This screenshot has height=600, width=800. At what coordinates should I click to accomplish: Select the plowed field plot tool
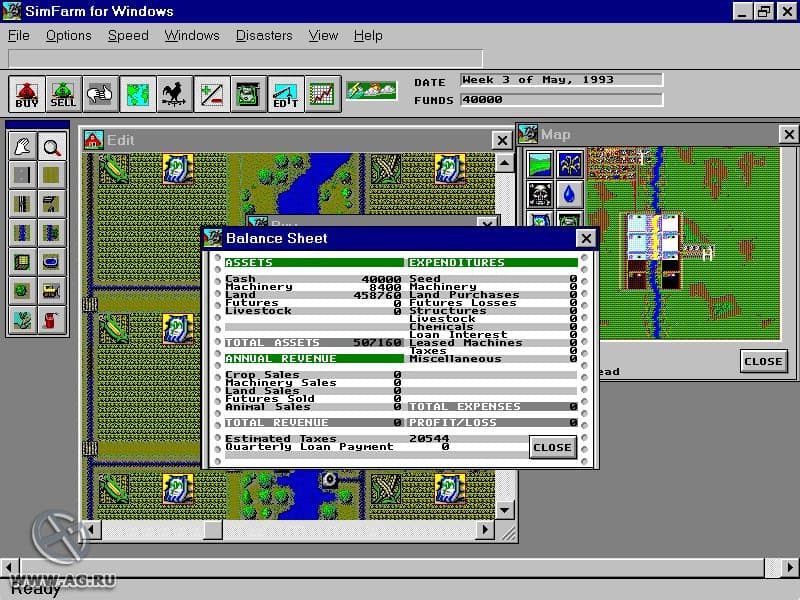pyautogui.click(x=22, y=262)
